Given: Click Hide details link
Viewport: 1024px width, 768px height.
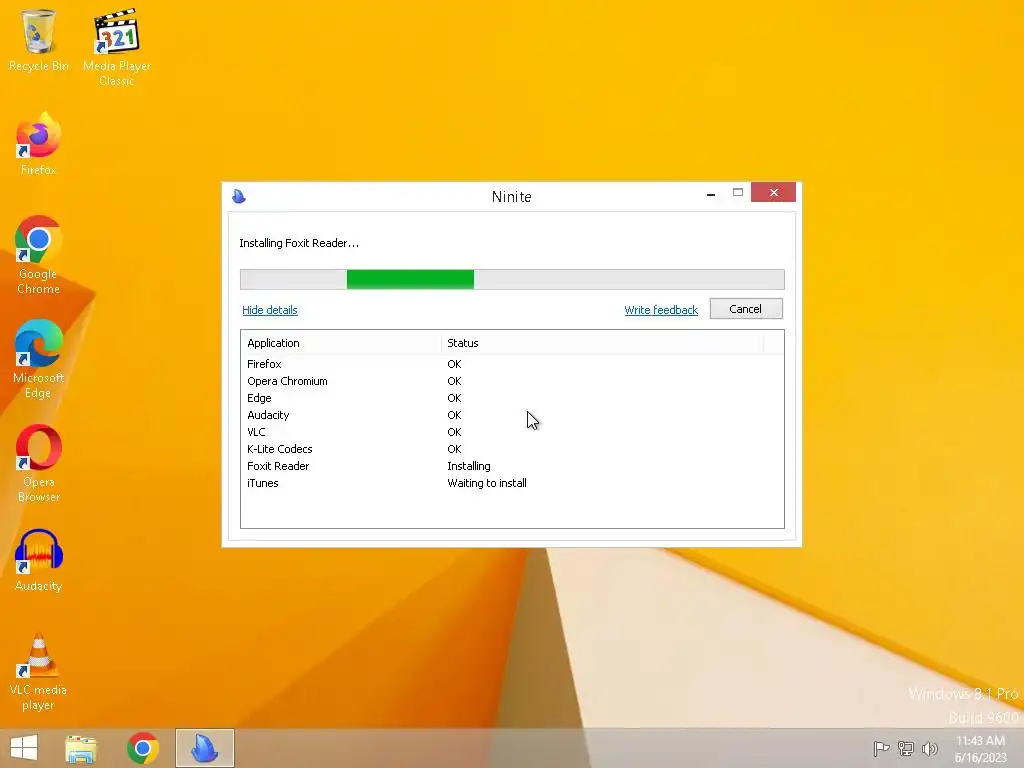Looking at the screenshot, I should click(270, 310).
